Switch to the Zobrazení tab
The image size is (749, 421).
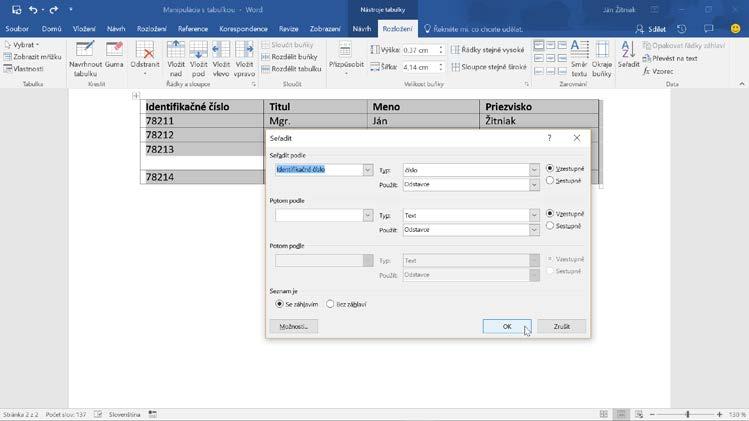click(325, 29)
